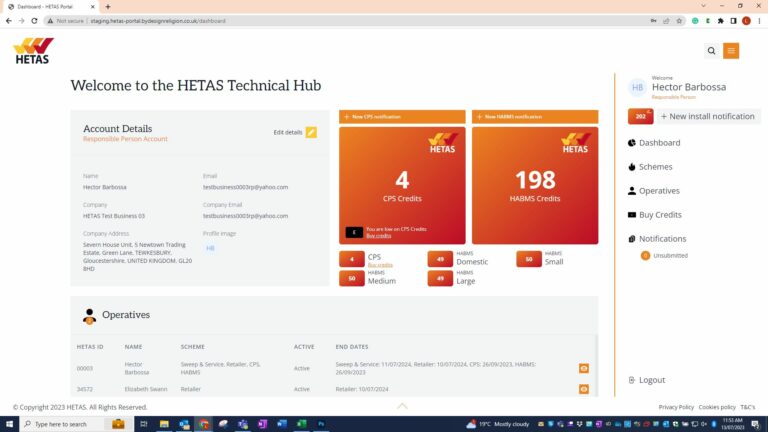Click the Operatives person icon in sidebar
The height and width of the screenshot is (432, 768).
(x=632, y=191)
